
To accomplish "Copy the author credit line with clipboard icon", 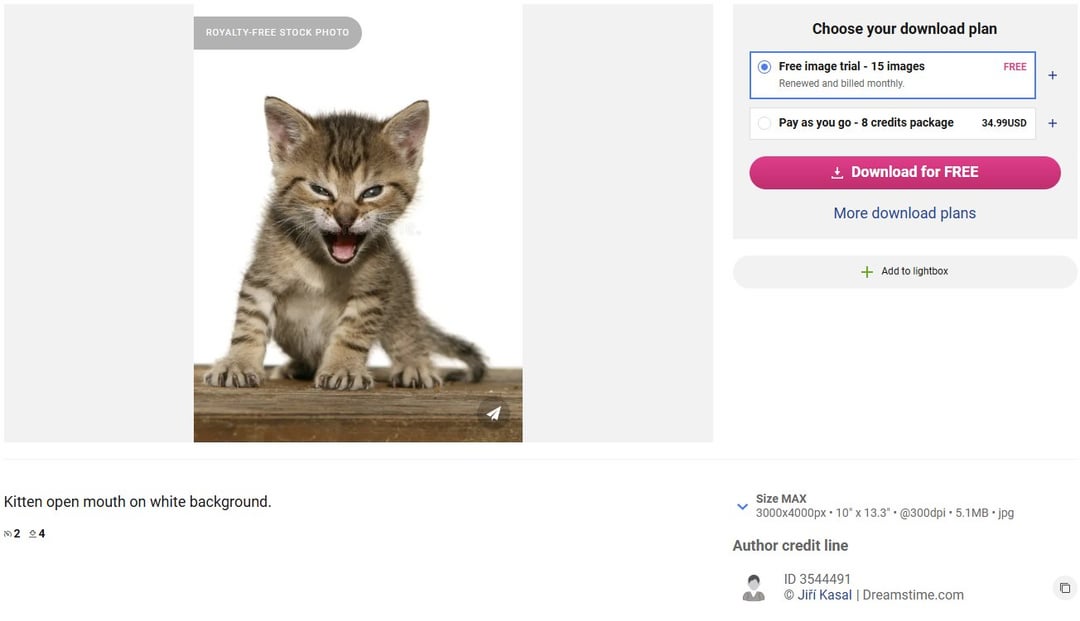I will click(1065, 588).
